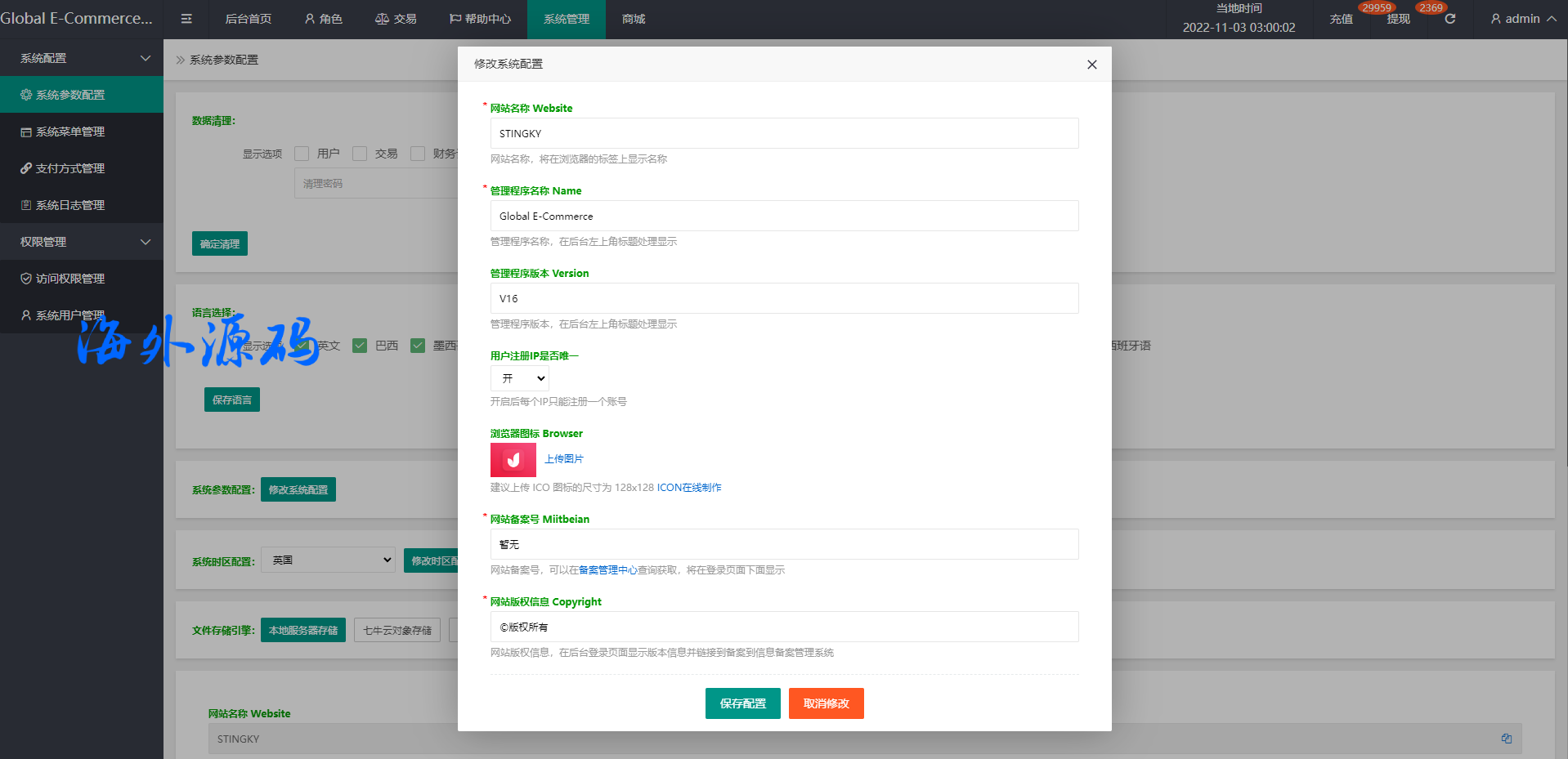Close the system configuration dialog with X

tap(1091, 65)
